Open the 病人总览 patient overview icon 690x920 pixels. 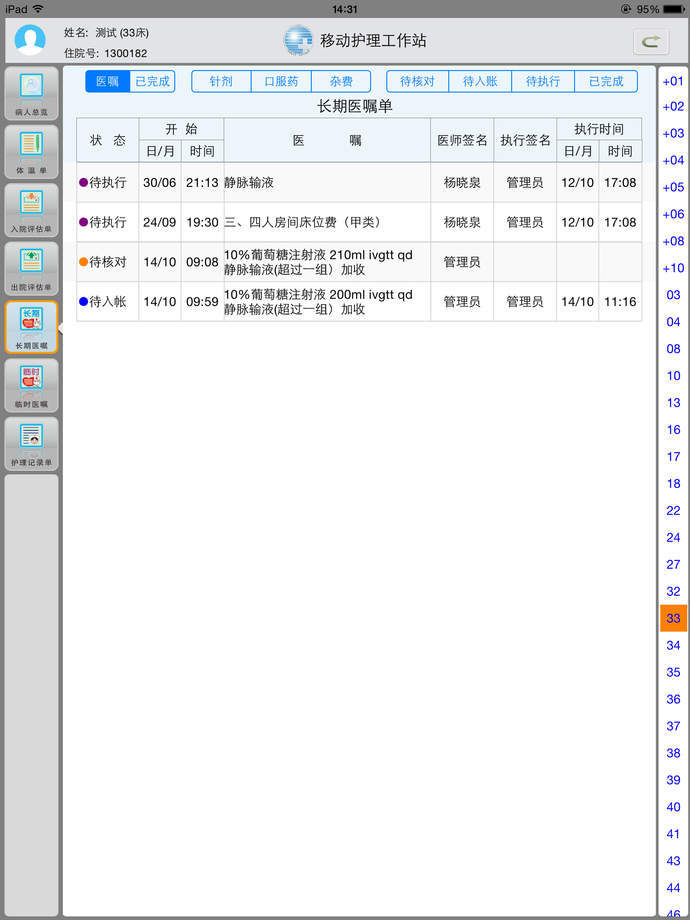pos(31,93)
